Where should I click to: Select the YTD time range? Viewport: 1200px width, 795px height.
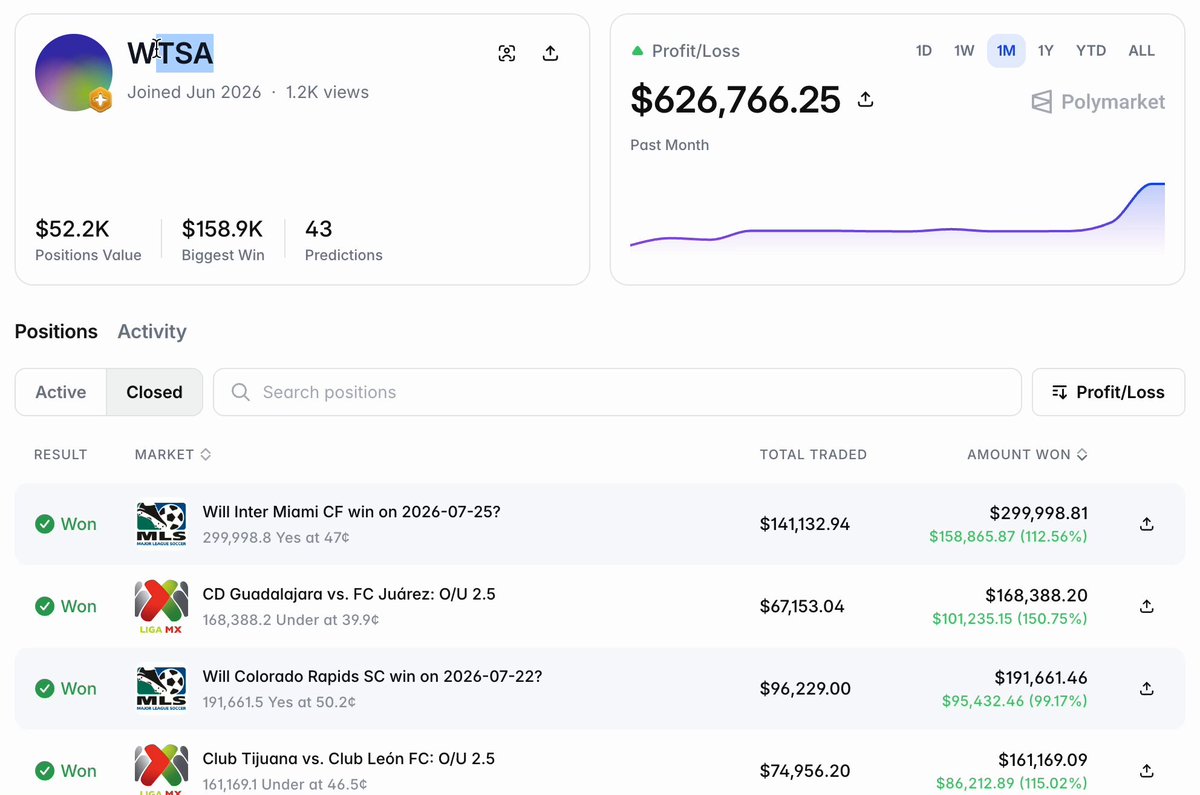(1091, 51)
